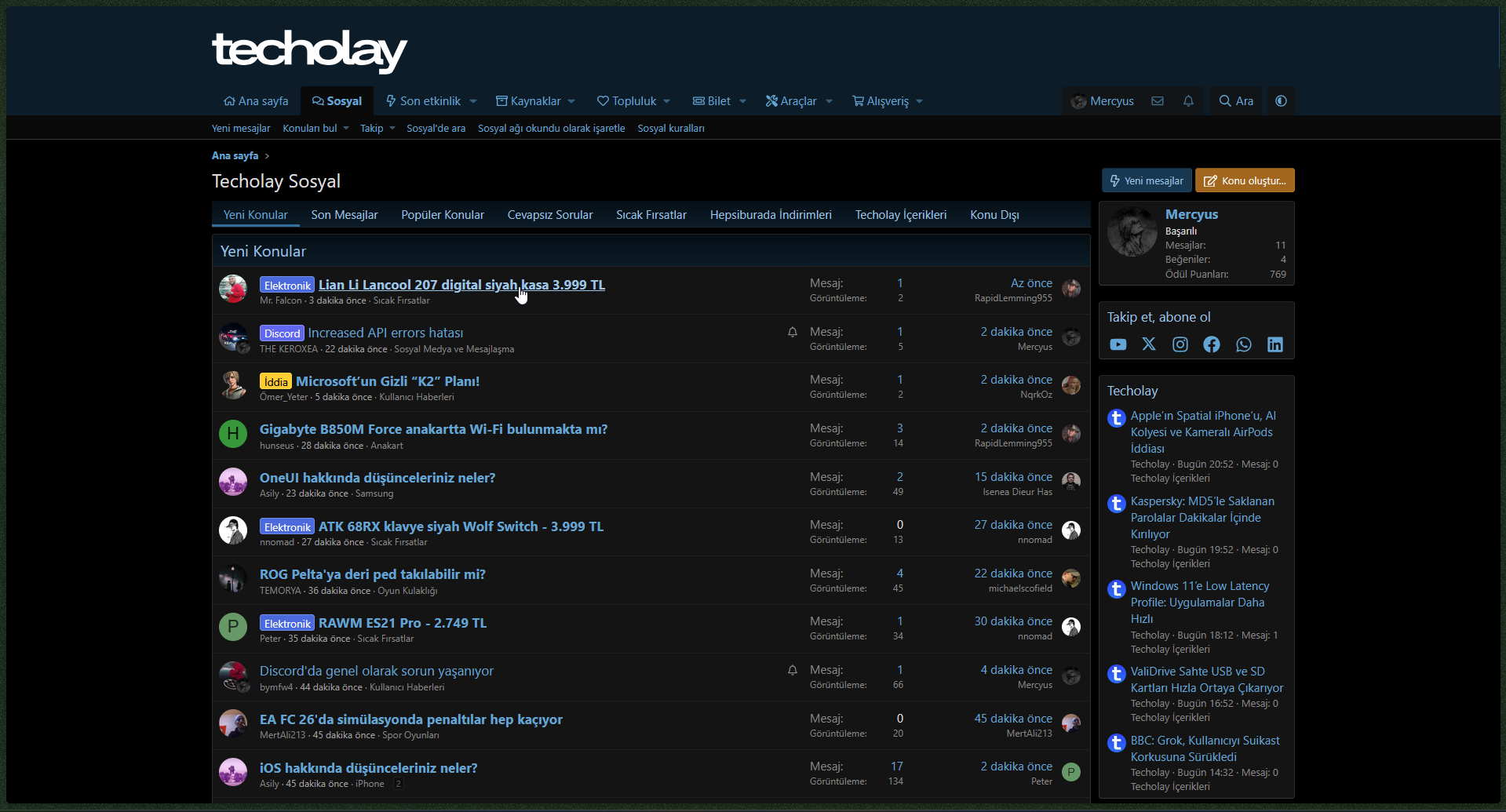Open the X (Twitter) social link
This screenshot has width=1506, height=812.
click(x=1149, y=344)
